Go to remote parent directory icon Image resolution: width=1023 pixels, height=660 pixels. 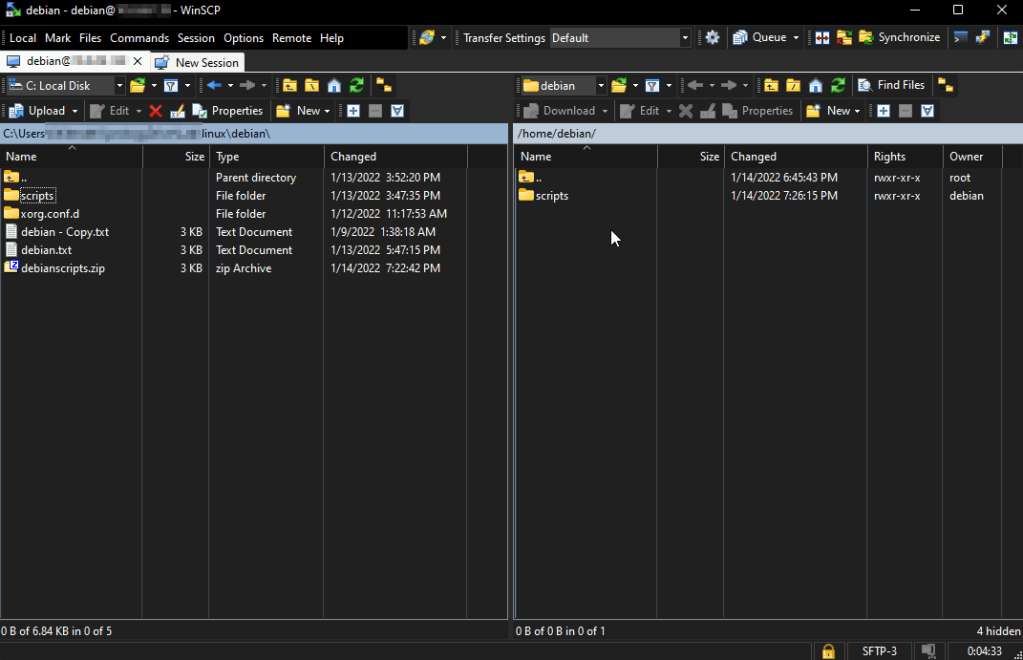[x=771, y=86]
